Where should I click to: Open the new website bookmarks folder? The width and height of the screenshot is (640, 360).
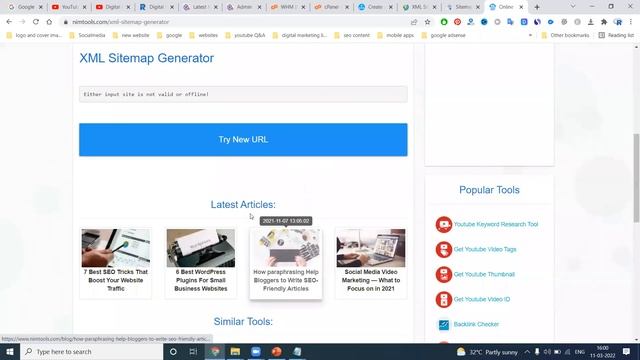(x=131, y=36)
